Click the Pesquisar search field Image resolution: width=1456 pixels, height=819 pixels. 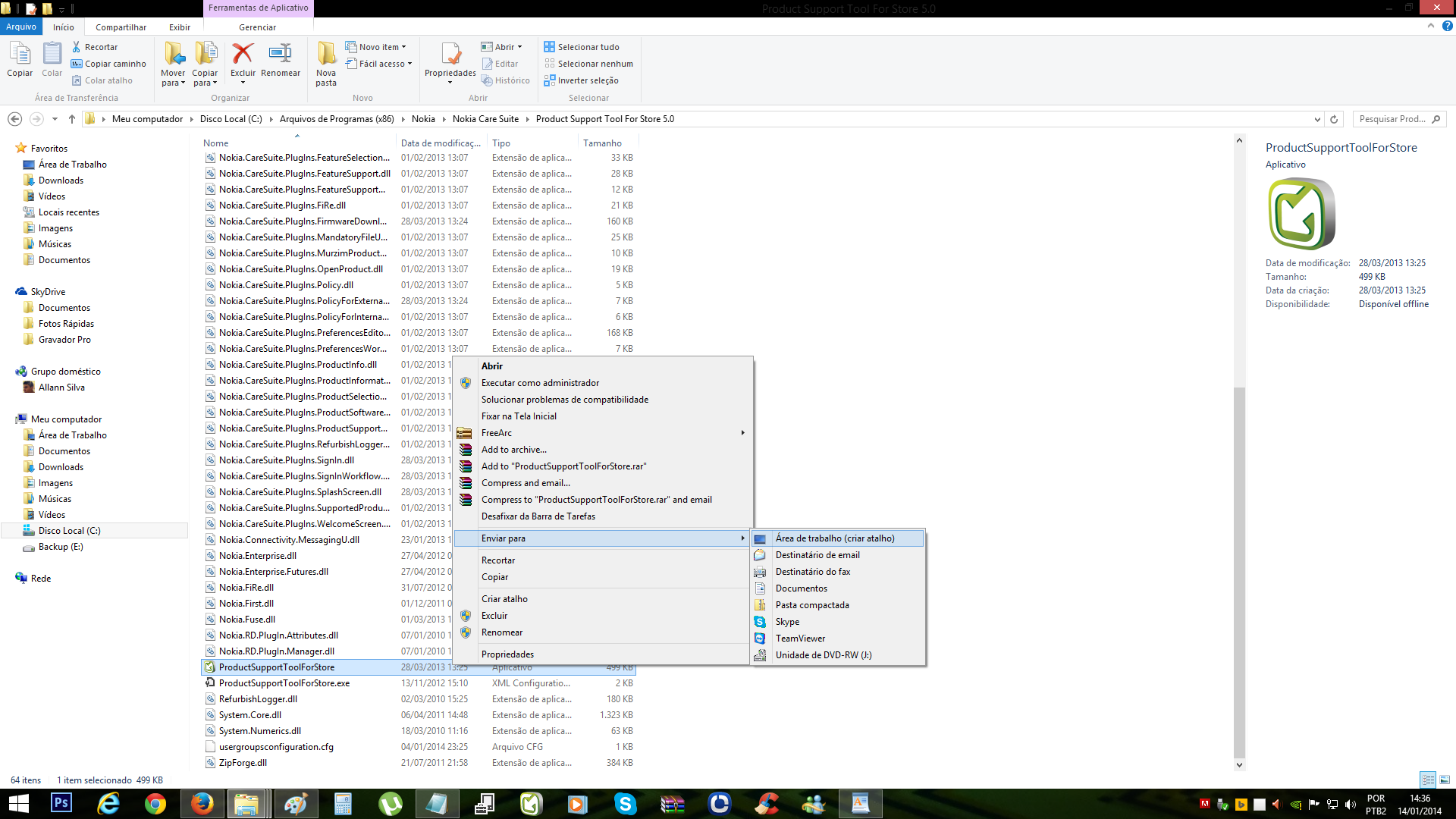tap(1392, 119)
